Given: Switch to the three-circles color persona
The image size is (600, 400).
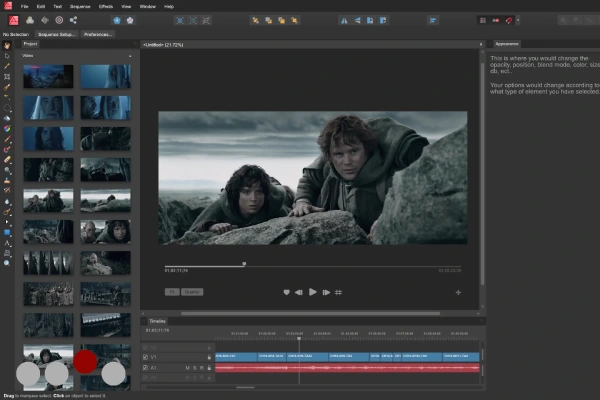Looking at the screenshot, I should (x=30, y=20).
